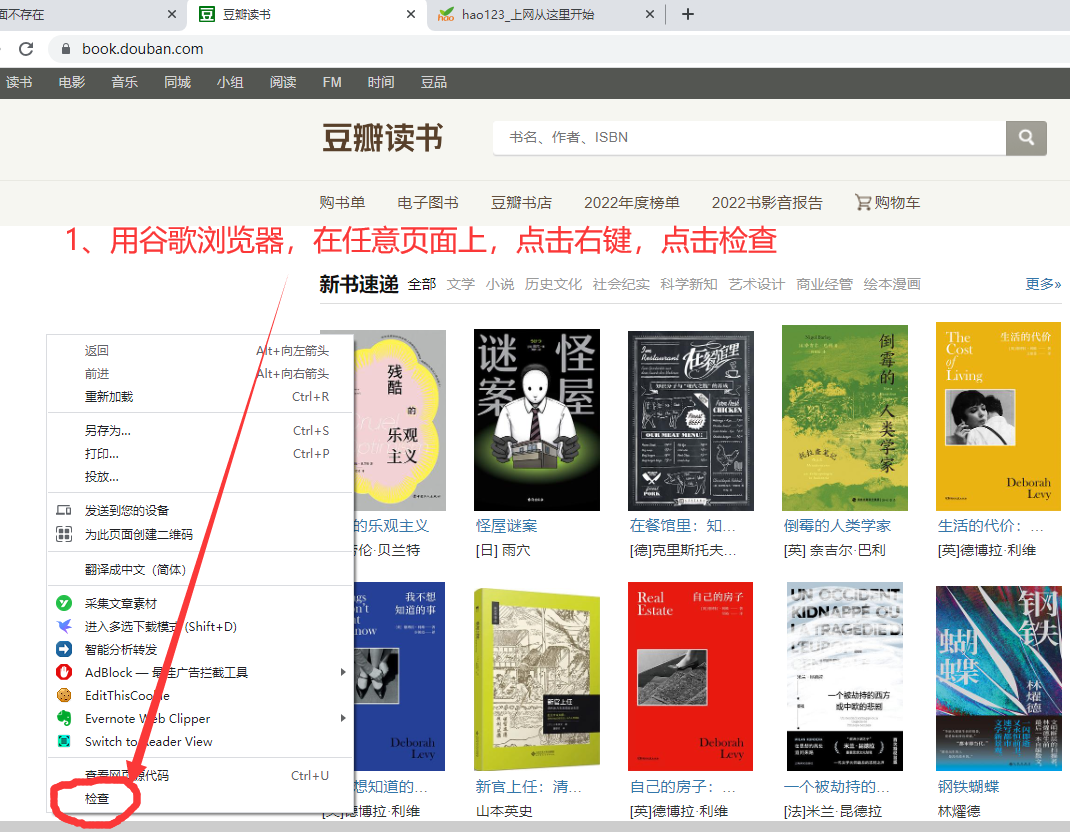Click the AdBlock red stop-hand icon

[x=63, y=672]
